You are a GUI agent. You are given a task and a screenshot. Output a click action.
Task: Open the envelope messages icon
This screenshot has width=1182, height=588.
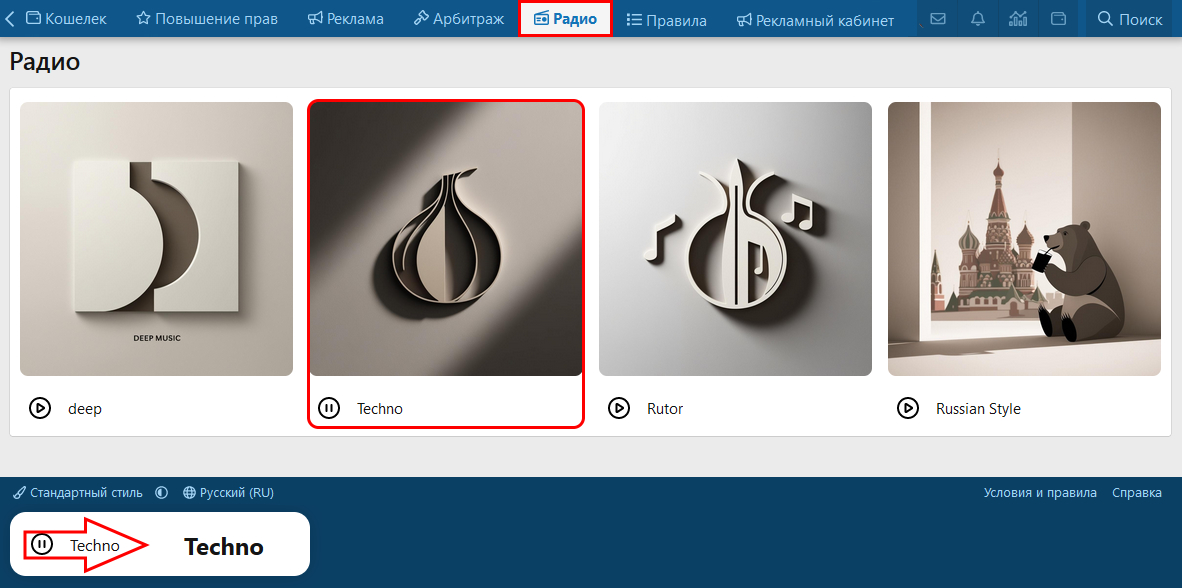(x=938, y=19)
